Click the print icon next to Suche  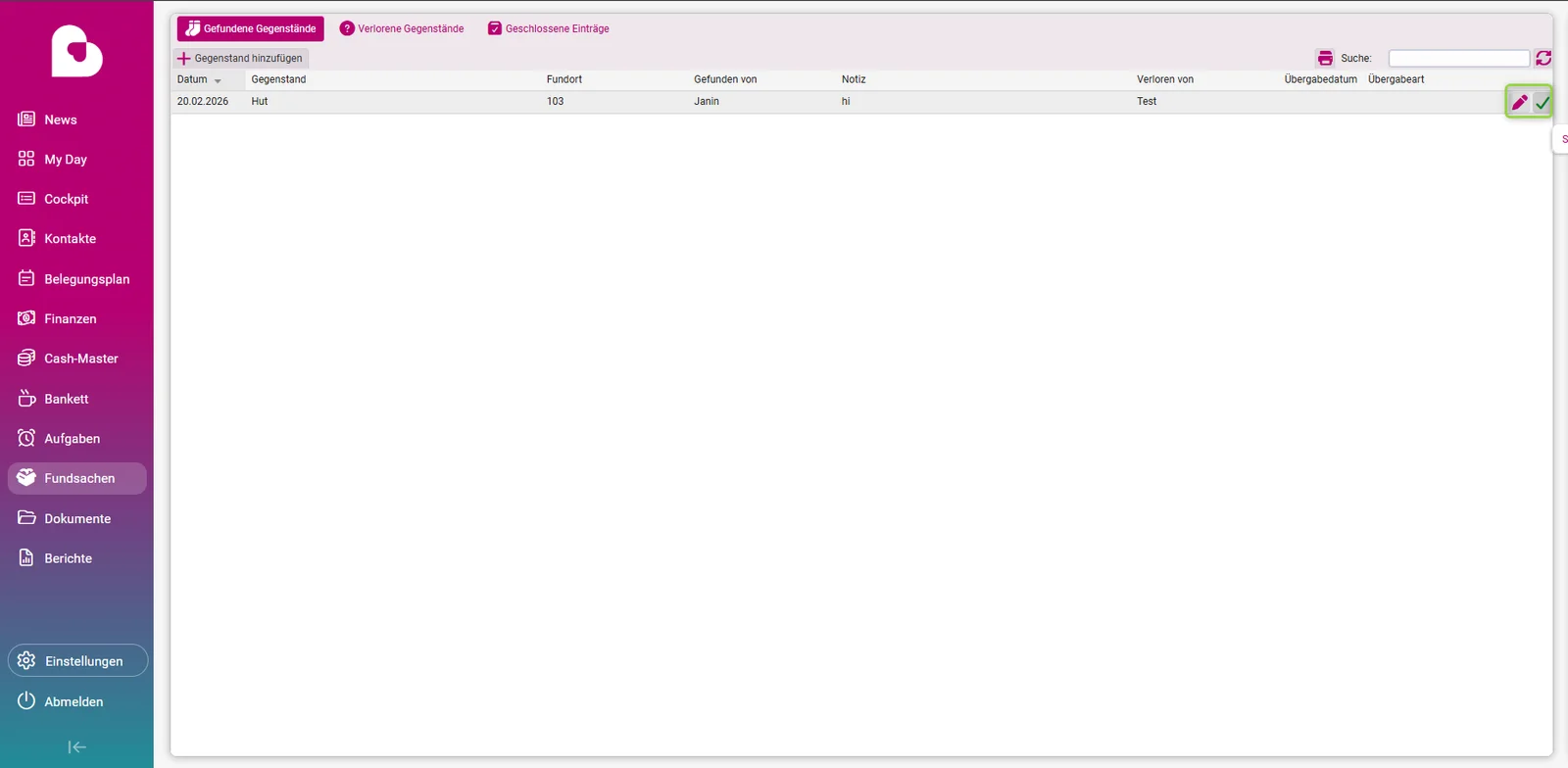(1325, 58)
